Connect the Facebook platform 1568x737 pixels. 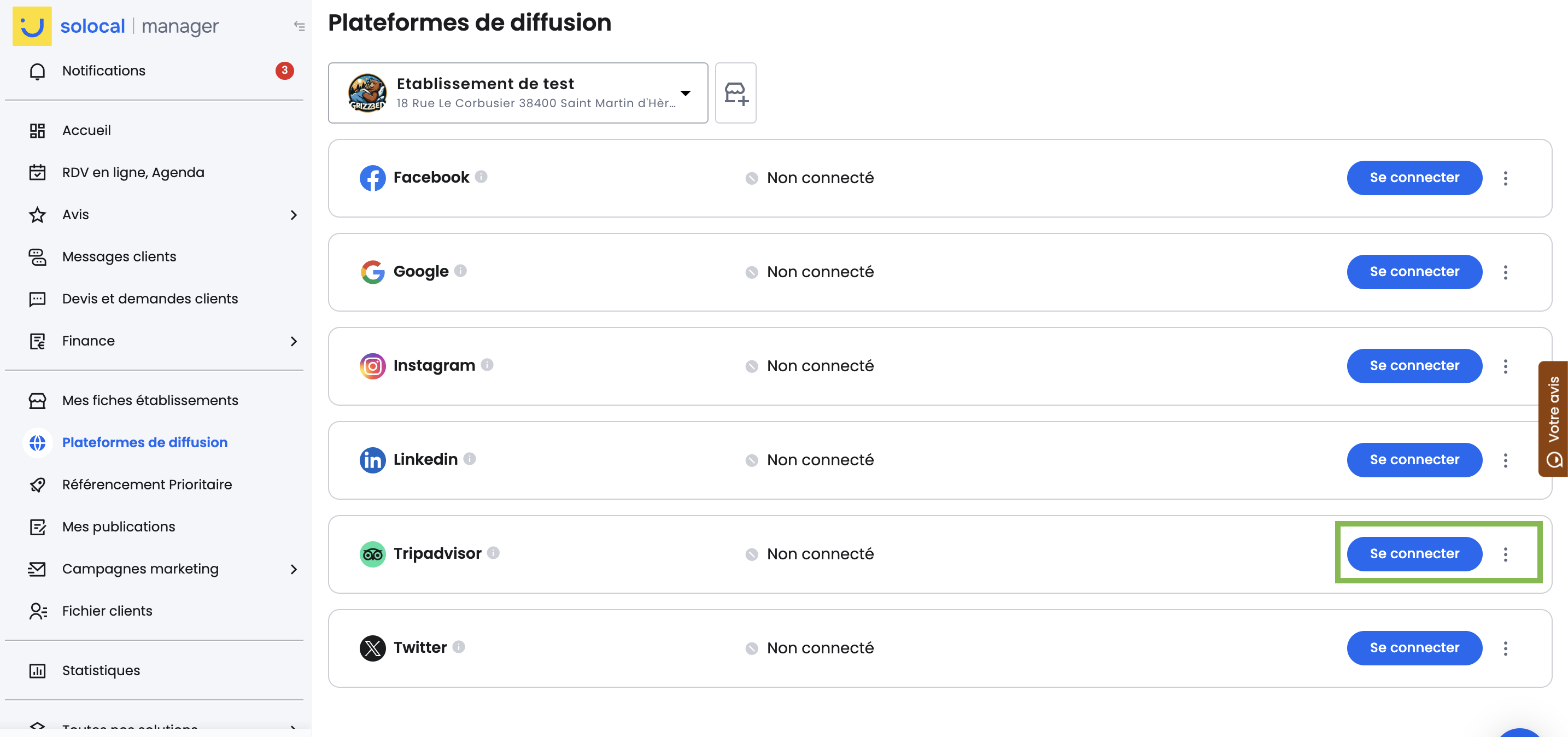1413,178
